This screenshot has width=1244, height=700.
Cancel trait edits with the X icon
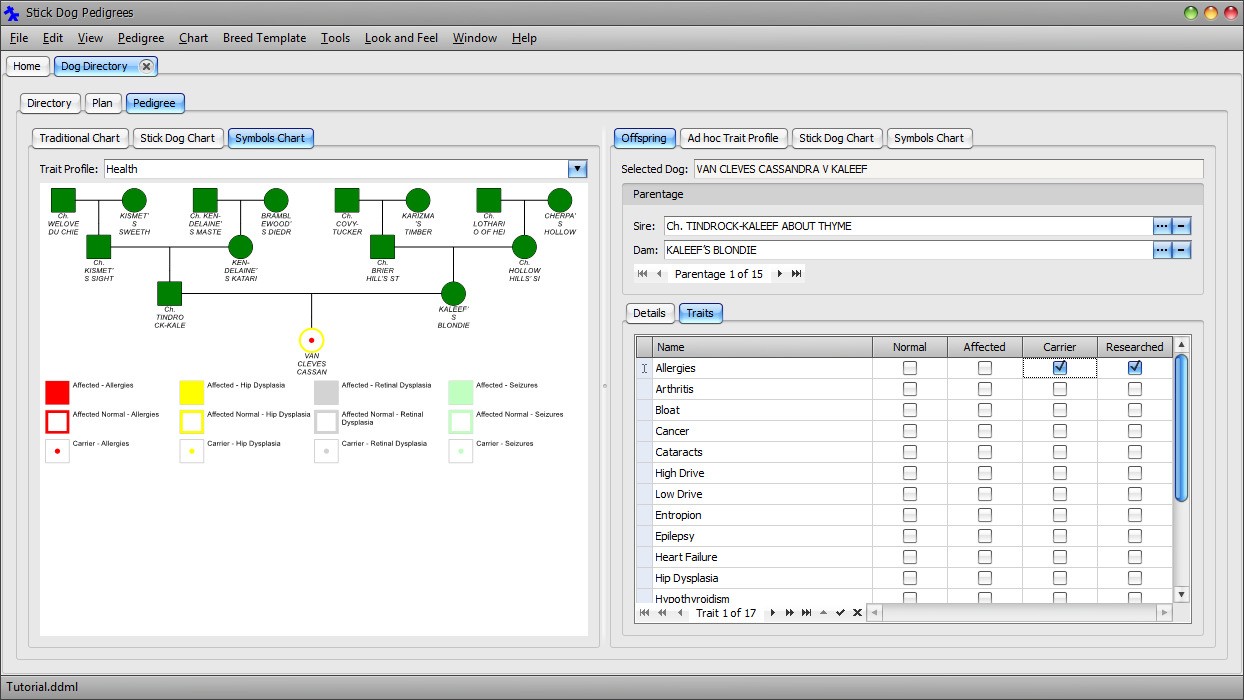[857, 613]
